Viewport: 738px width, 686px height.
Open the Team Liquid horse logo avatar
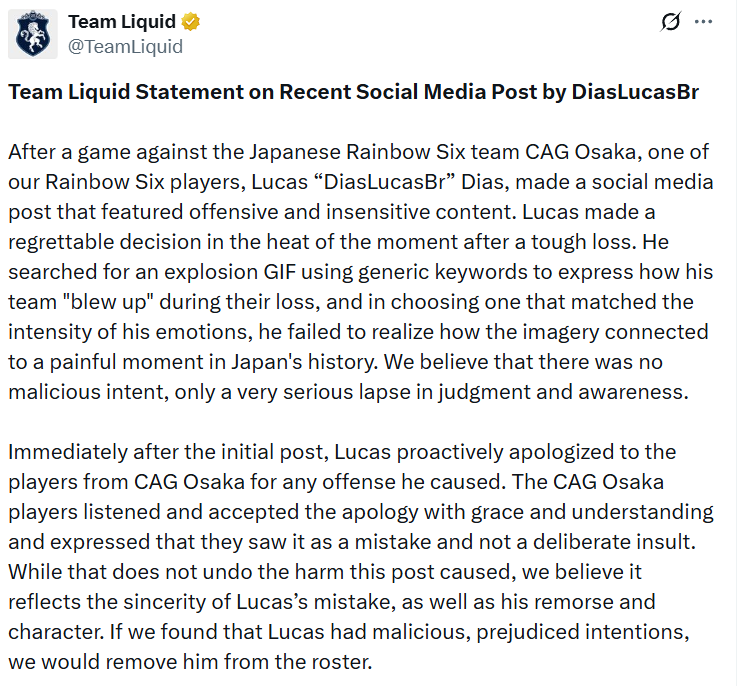tap(33, 34)
